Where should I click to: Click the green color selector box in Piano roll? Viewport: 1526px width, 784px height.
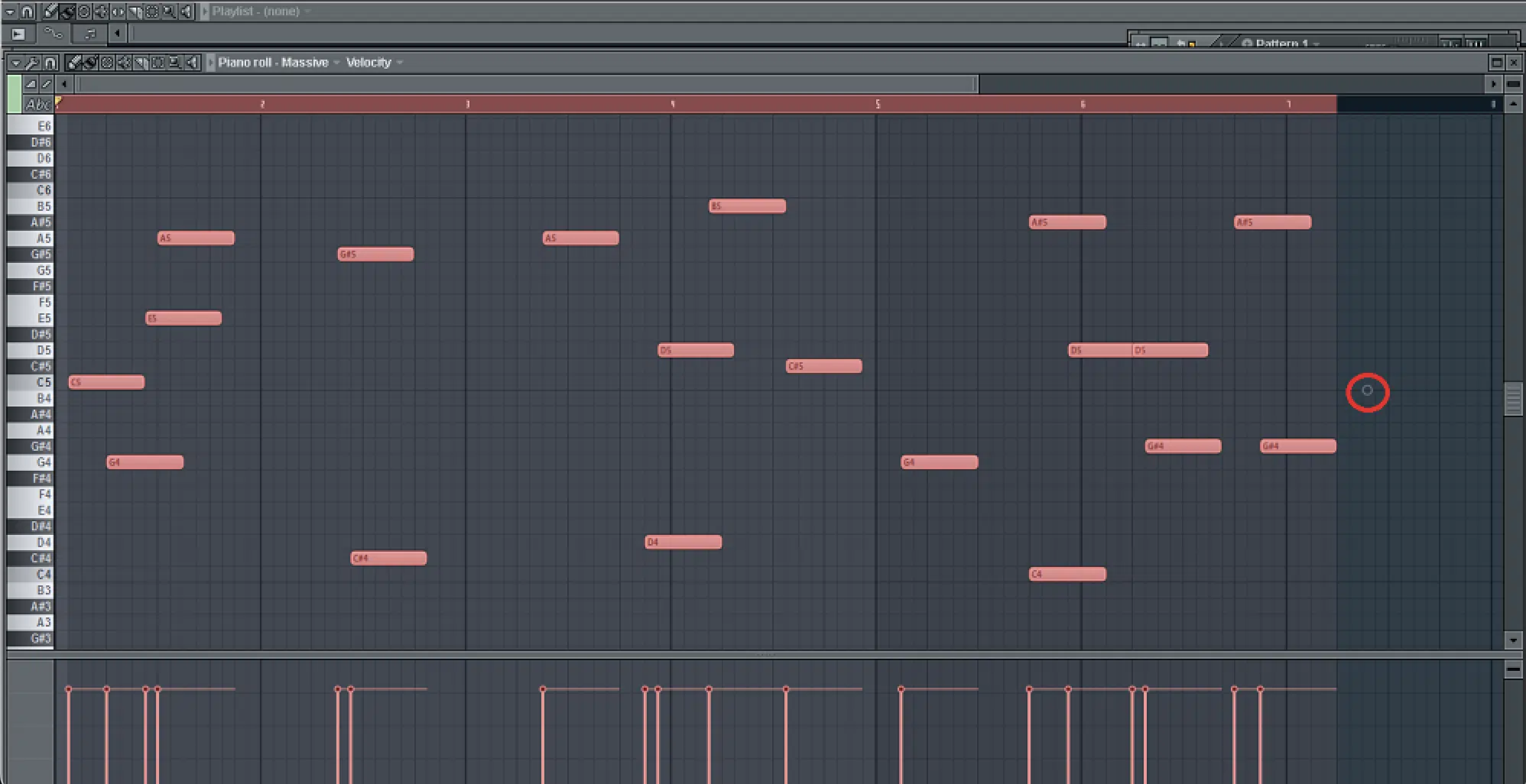coord(15,94)
